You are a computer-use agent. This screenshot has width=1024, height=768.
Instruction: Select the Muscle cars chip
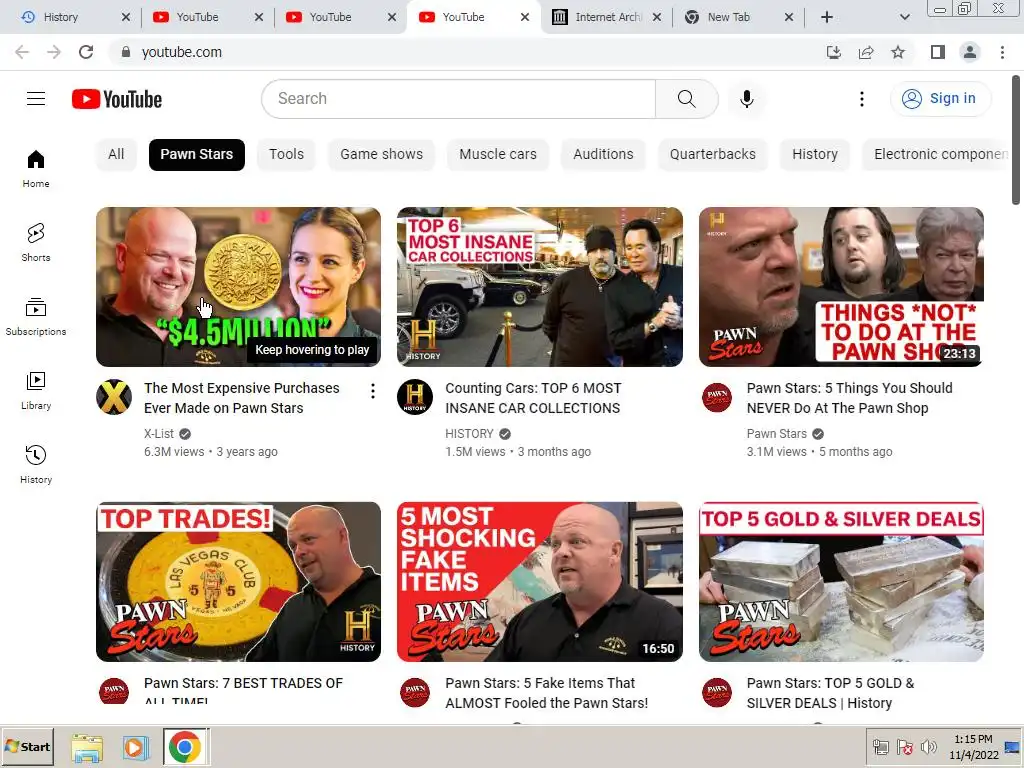[498, 154]
